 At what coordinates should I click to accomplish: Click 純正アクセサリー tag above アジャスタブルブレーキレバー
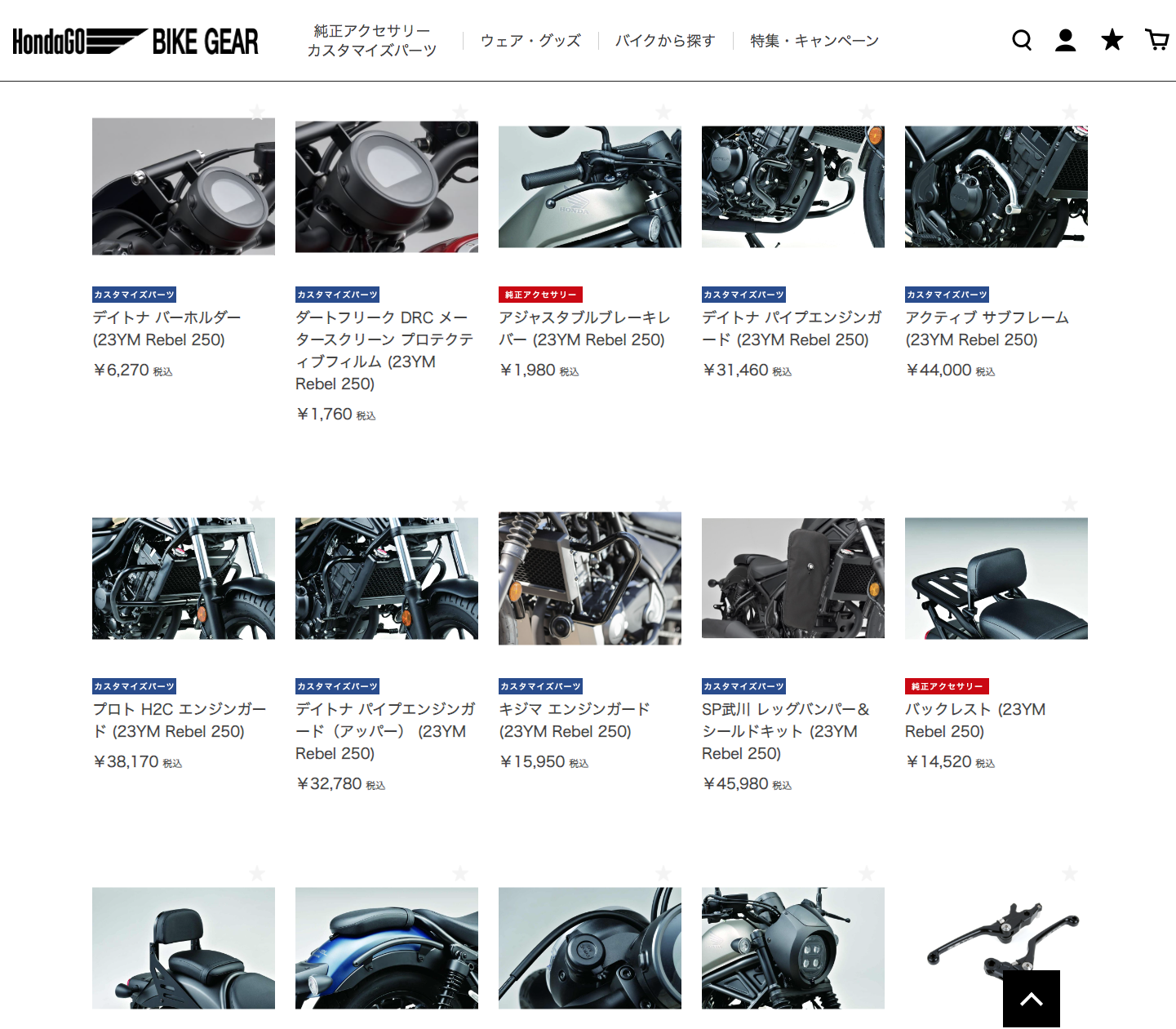point(540,295)
